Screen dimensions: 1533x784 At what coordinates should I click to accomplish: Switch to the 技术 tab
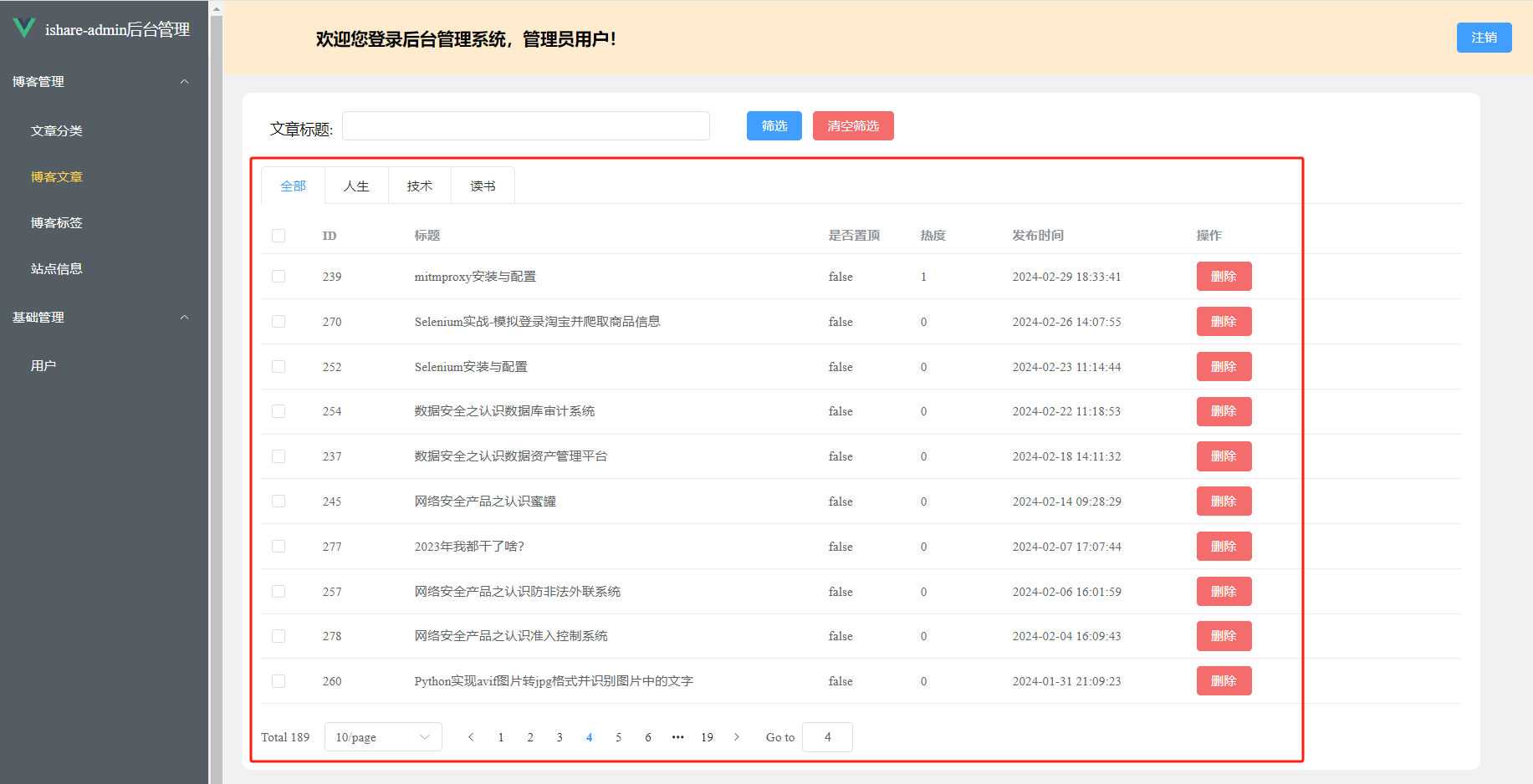(x=419, y=186)
